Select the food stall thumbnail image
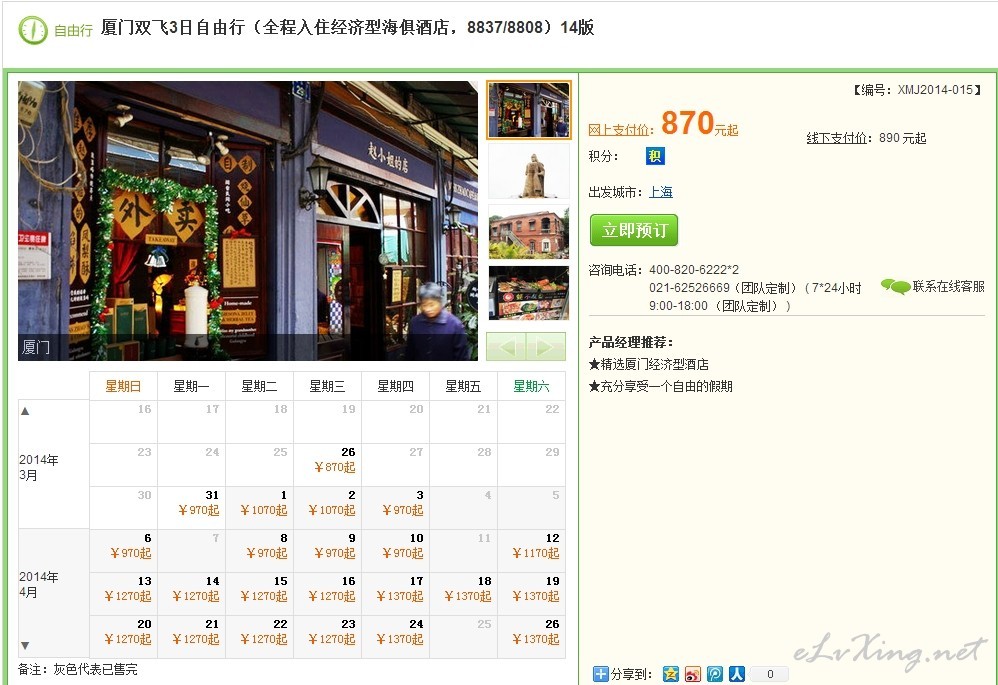The height and width of the screenshot is (685, 998). click(529, 293)
